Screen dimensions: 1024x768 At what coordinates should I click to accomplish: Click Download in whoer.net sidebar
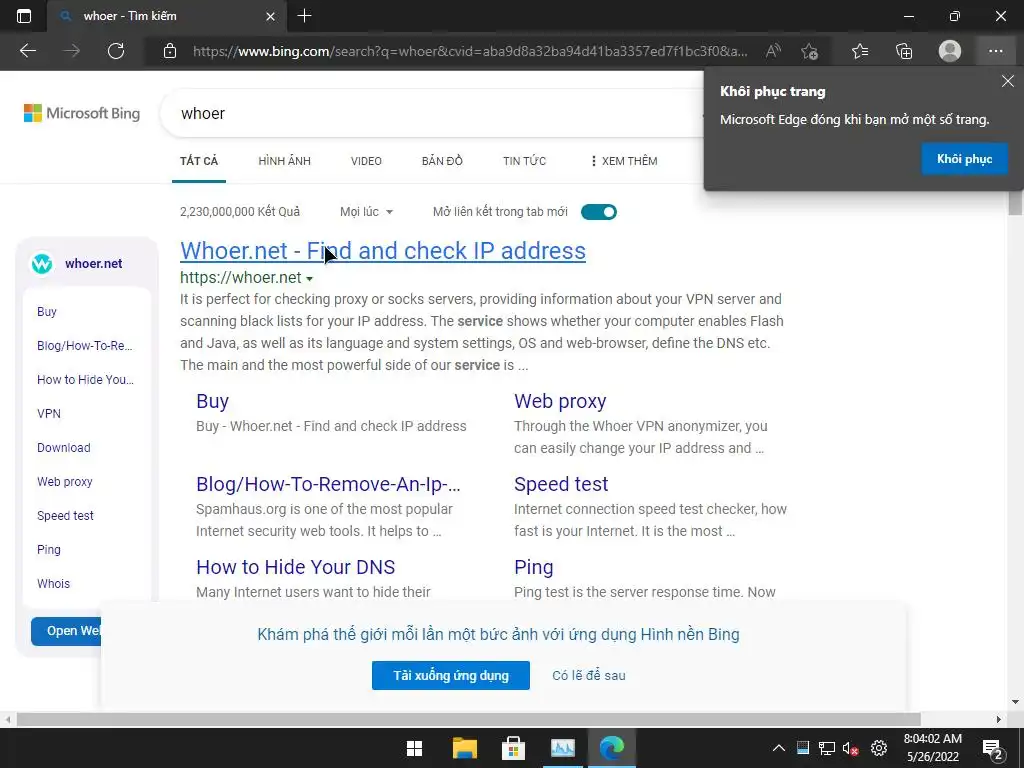[x=64, y=447]
